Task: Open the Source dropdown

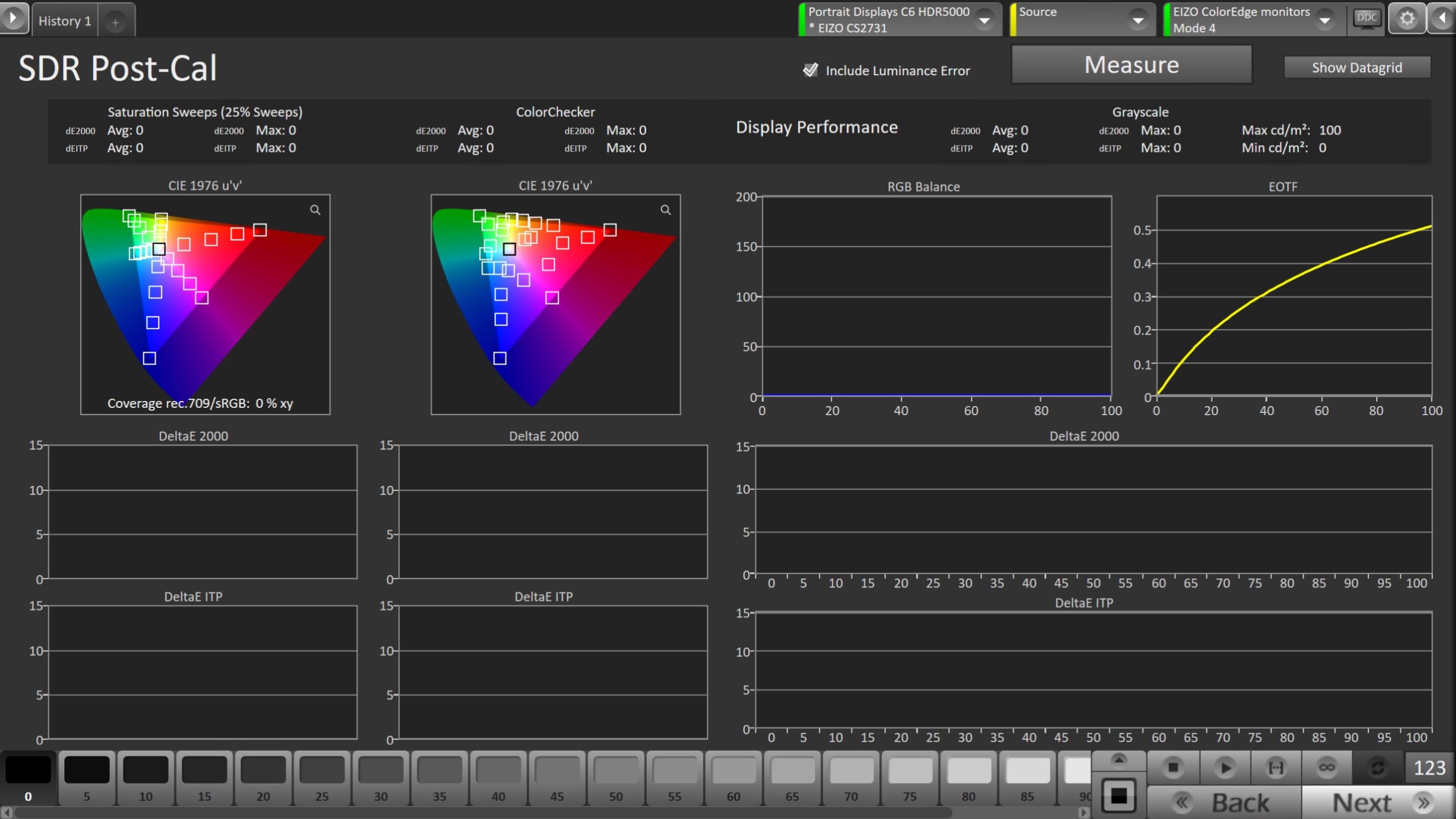Action: coord(1137,20)
